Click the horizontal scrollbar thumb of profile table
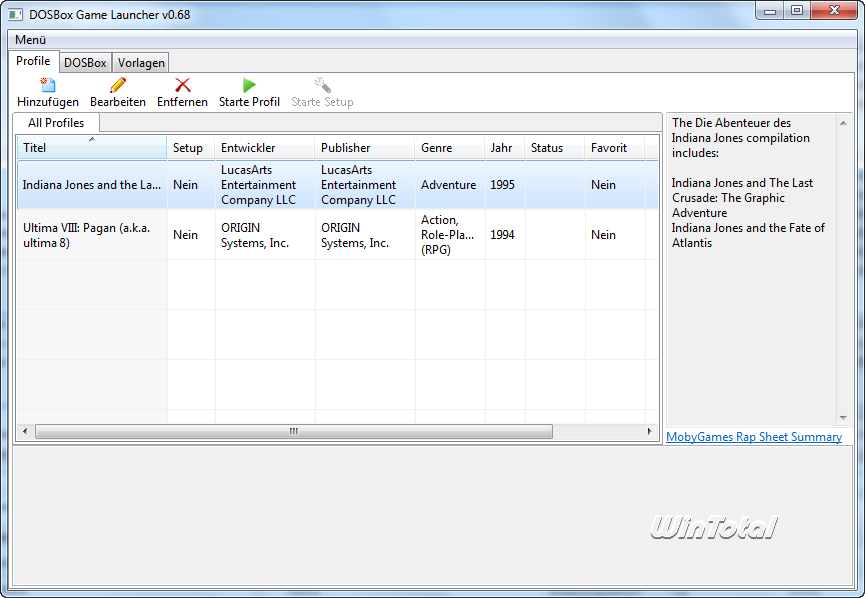Screen dimensions: 865x598 [293, 431]
